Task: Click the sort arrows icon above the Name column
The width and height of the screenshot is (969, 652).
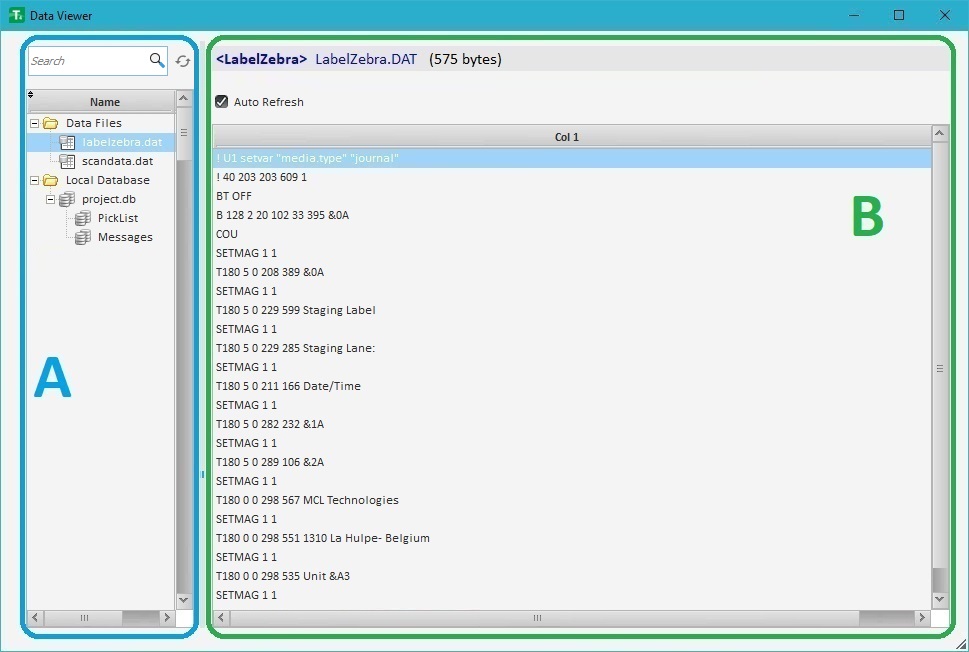Action: pyautogui.click(x=31, y=95)
